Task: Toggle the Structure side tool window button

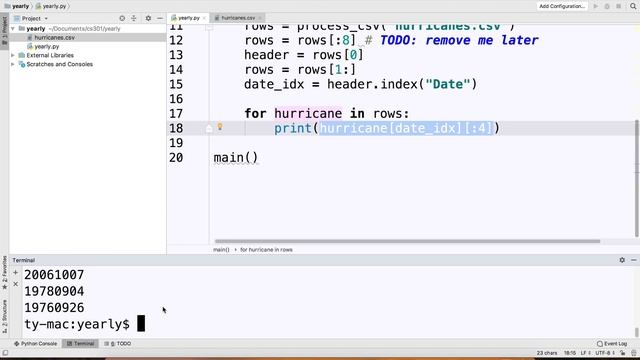Action: 4,317
